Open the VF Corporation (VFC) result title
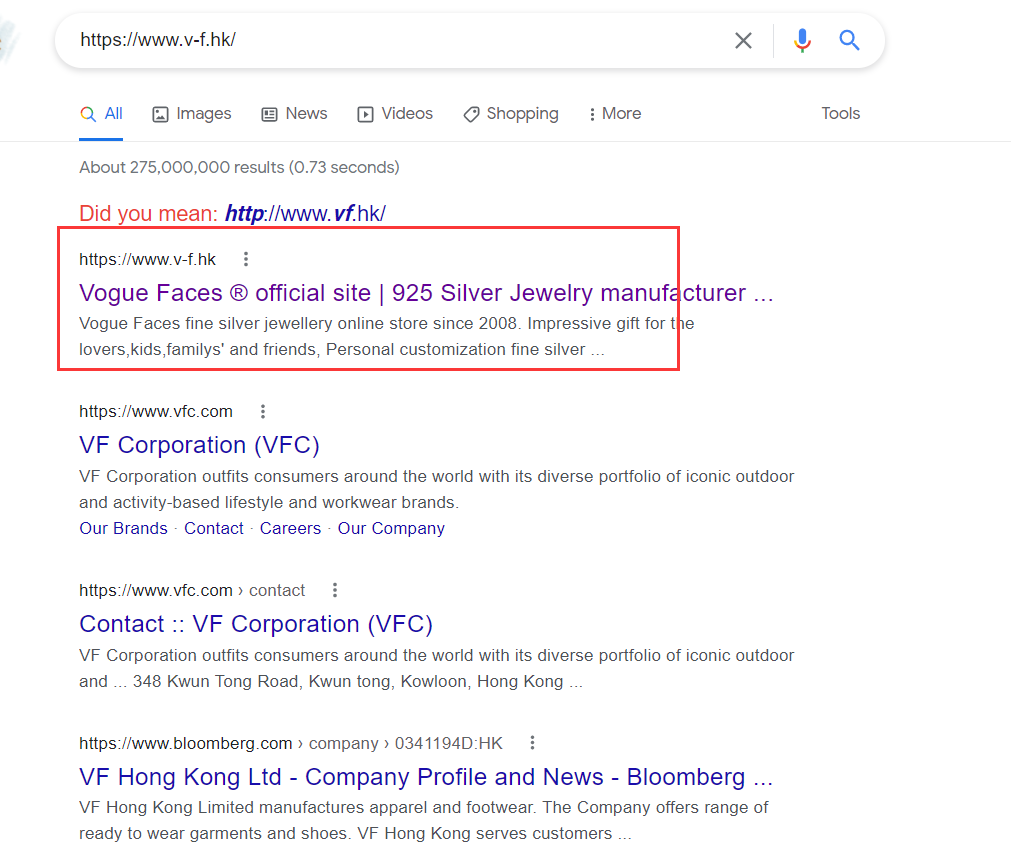Image resolution: width=1011 pixels, height=842 pixels. pos(199,445)
